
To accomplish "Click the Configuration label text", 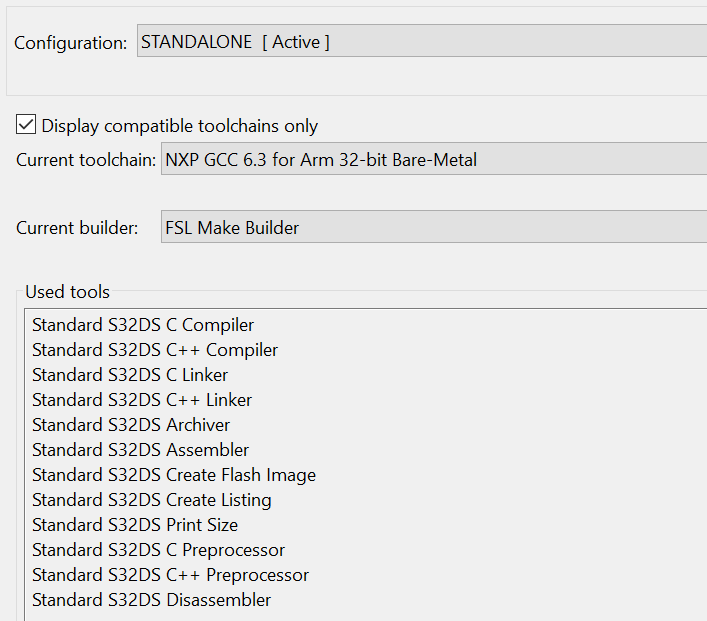I will tap(70, 43).
